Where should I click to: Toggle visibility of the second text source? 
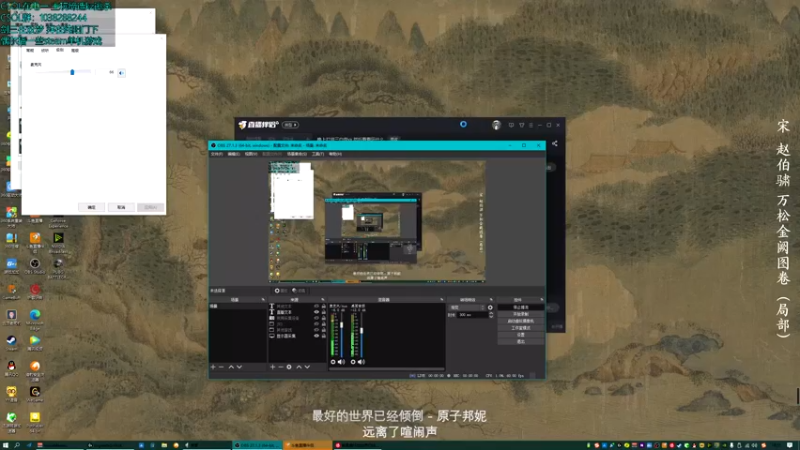pos(316,312)
